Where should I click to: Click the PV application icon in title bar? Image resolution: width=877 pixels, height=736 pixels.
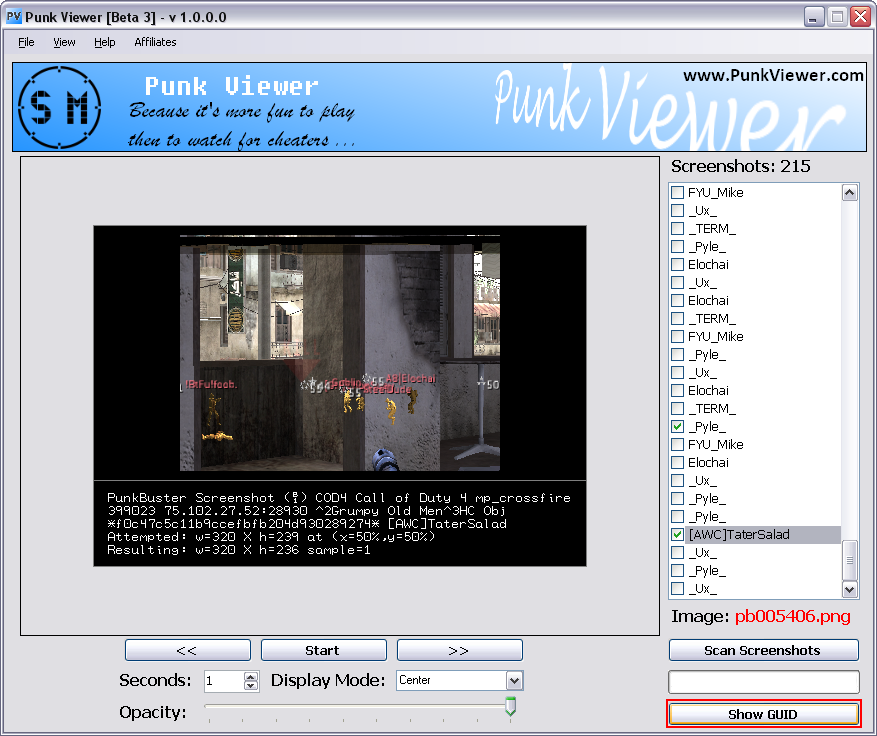(x=13, y=17)
